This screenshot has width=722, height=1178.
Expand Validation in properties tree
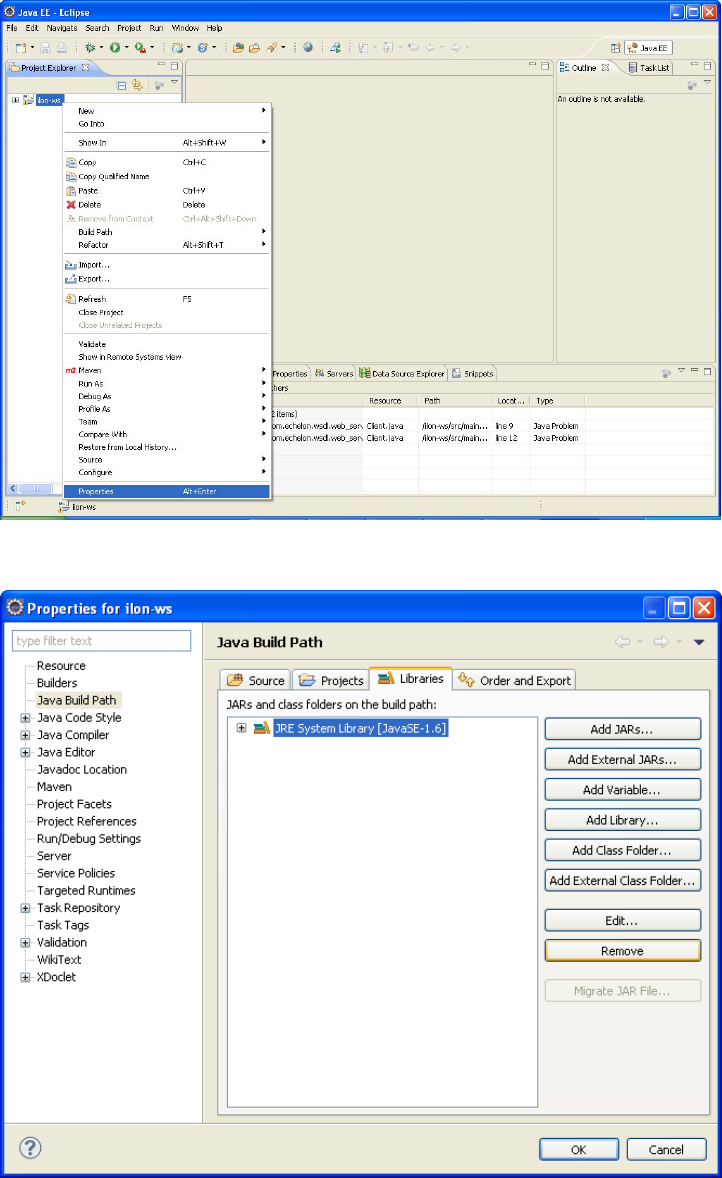point(26,942)
